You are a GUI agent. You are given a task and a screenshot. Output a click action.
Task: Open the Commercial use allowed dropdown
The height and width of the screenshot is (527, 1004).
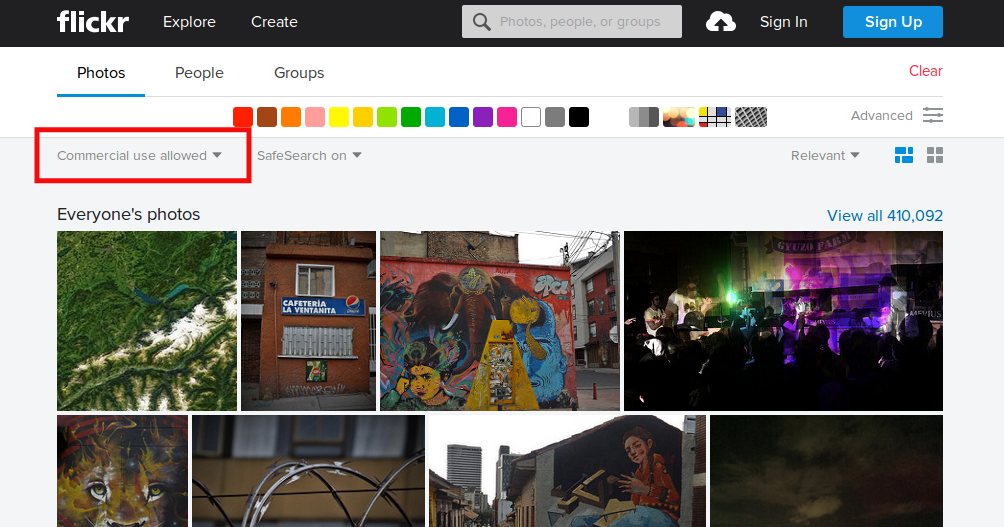[139, 156]
